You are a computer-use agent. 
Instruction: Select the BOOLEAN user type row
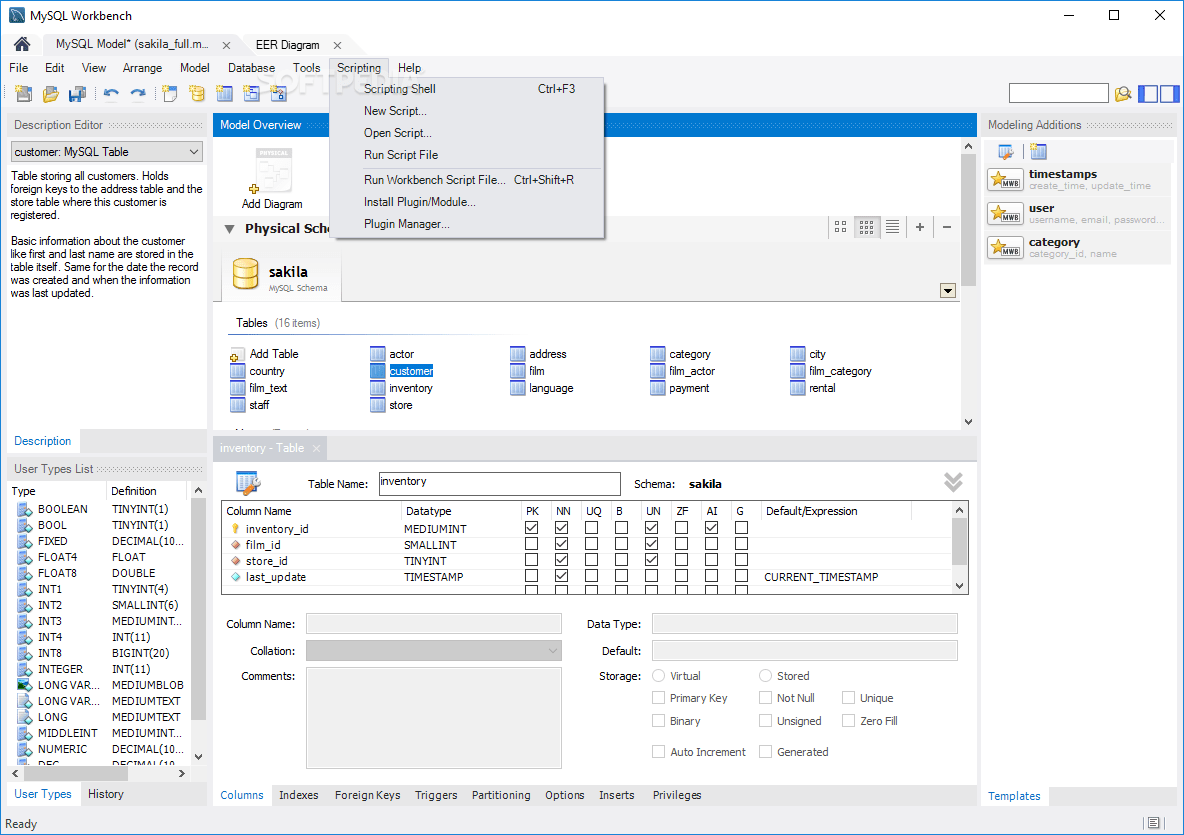100,510
